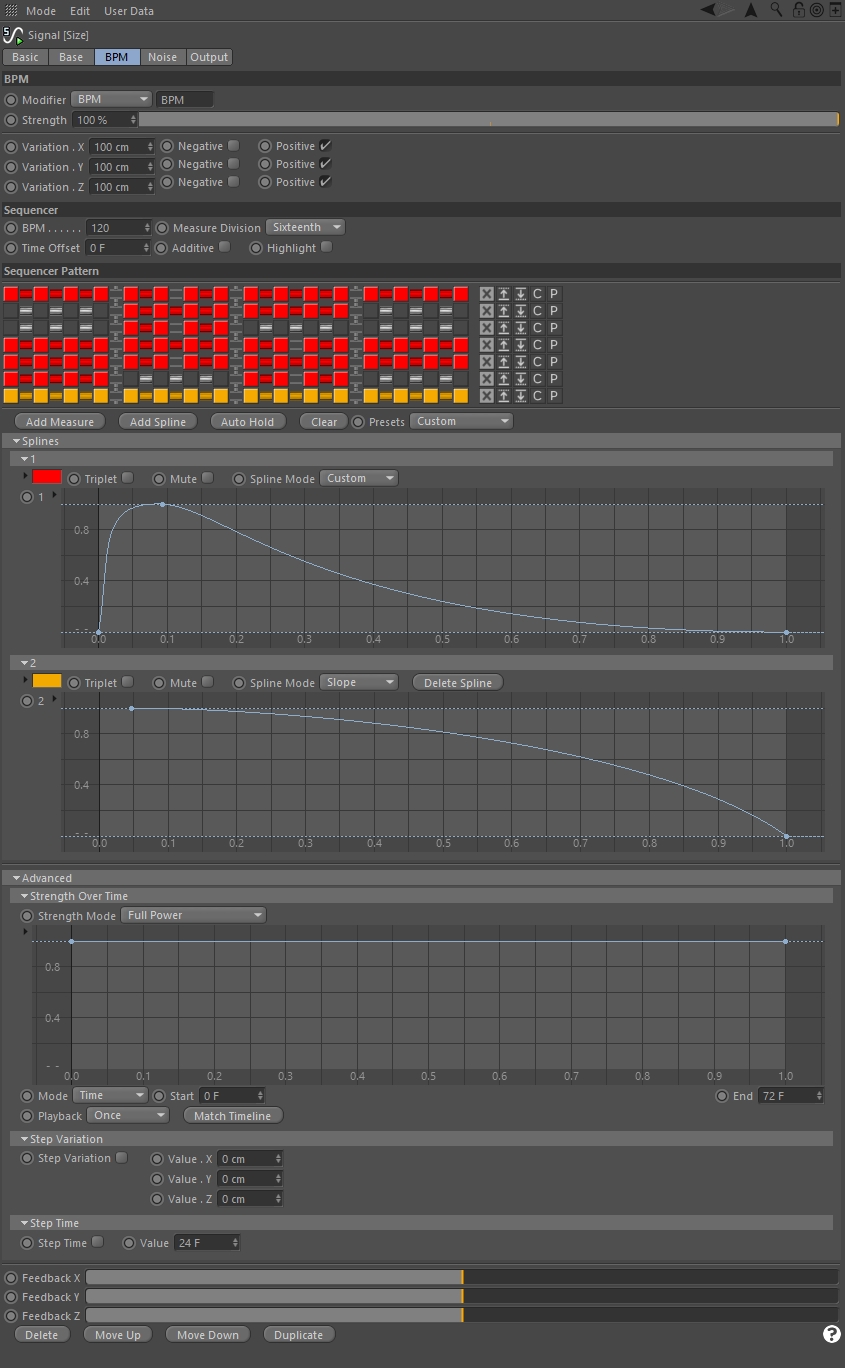
Task: Collapse the Splines section
Action: click(17, 441)
